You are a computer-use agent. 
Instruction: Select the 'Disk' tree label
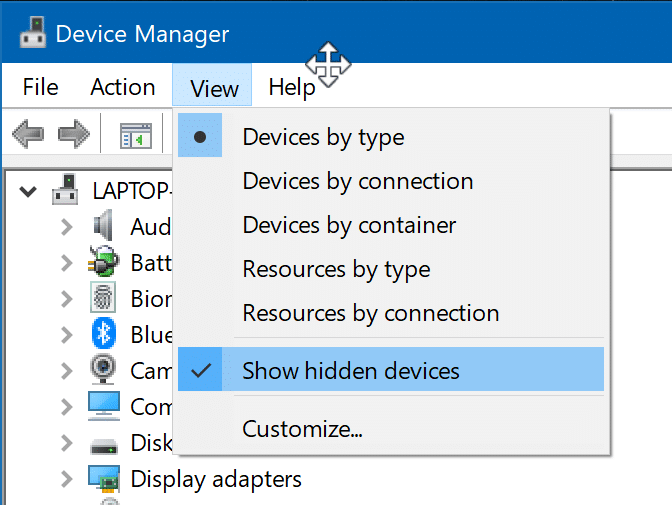pyautogui.click(x=151, y=443)
